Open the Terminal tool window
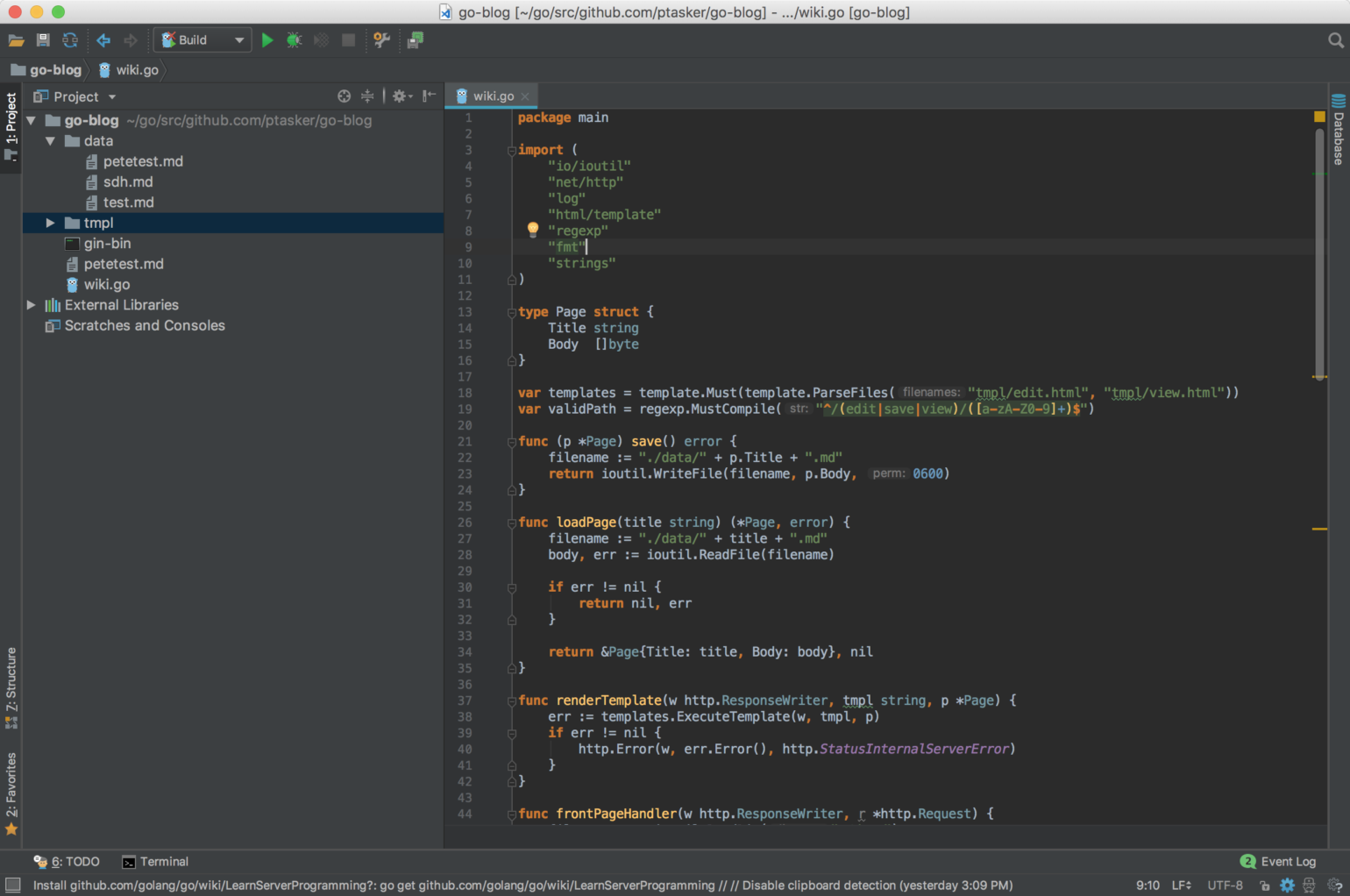Screen dimensions: 1350x896 (x=155, y=862)
